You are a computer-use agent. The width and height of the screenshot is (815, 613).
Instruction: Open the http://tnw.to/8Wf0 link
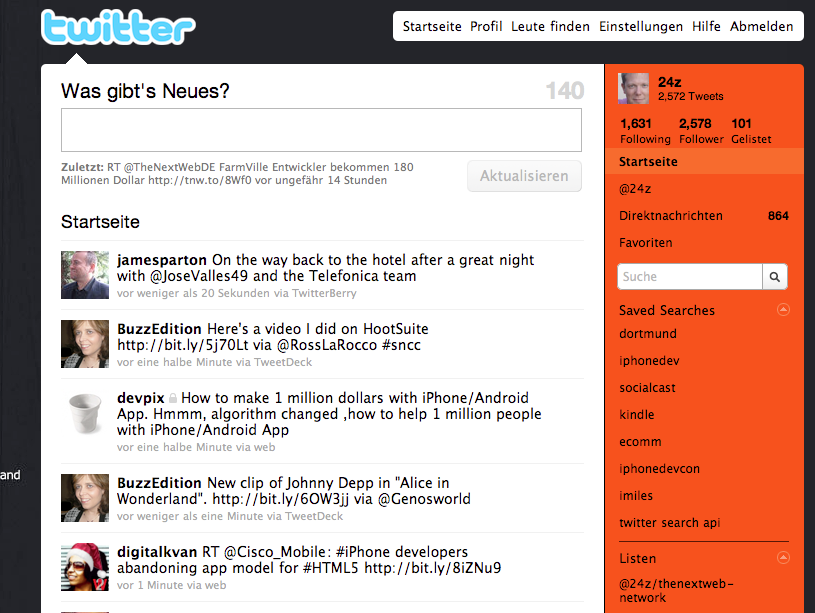[200, 180]
